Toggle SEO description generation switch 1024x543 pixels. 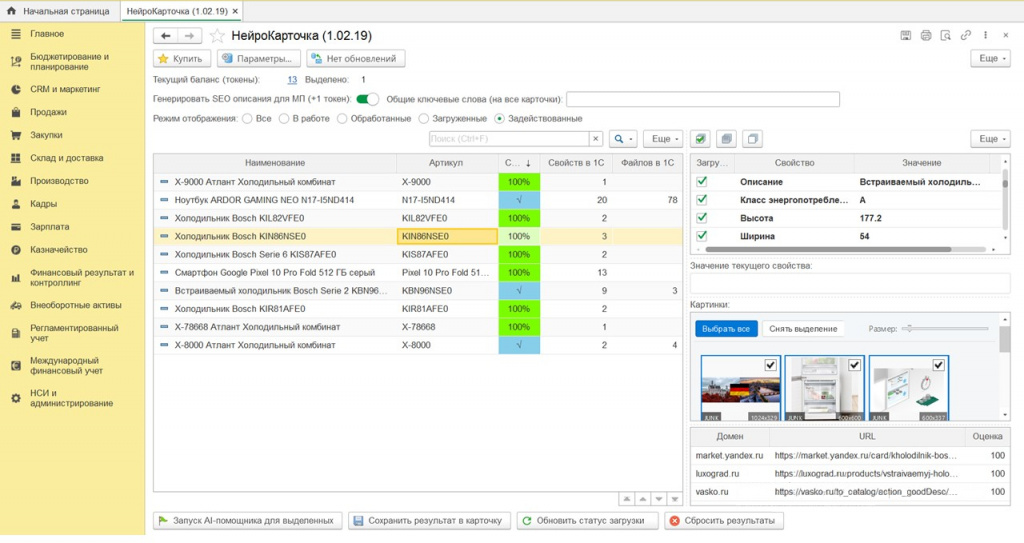click(367, 99)
